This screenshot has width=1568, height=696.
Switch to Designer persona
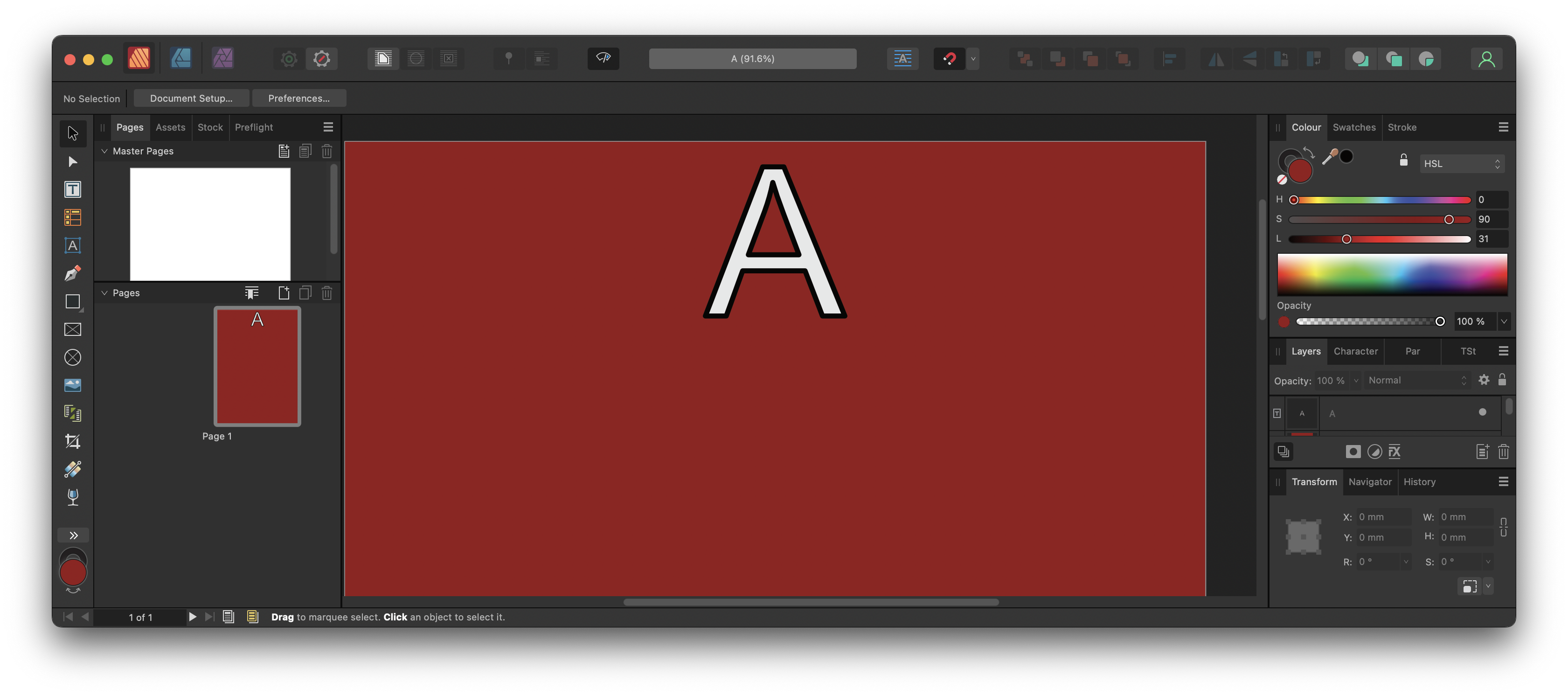point(181,58)
